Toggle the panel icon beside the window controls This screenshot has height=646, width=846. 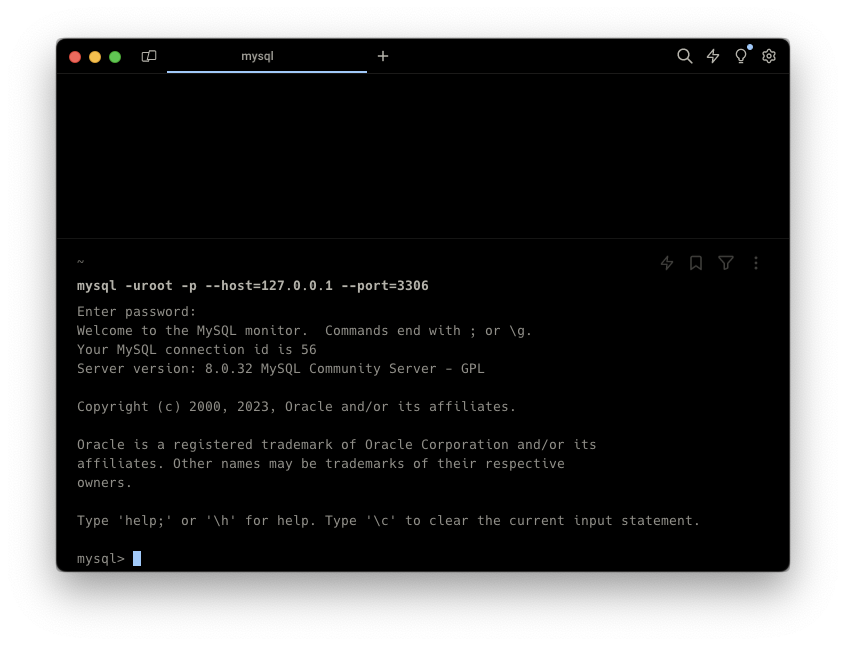pos(149,56)
